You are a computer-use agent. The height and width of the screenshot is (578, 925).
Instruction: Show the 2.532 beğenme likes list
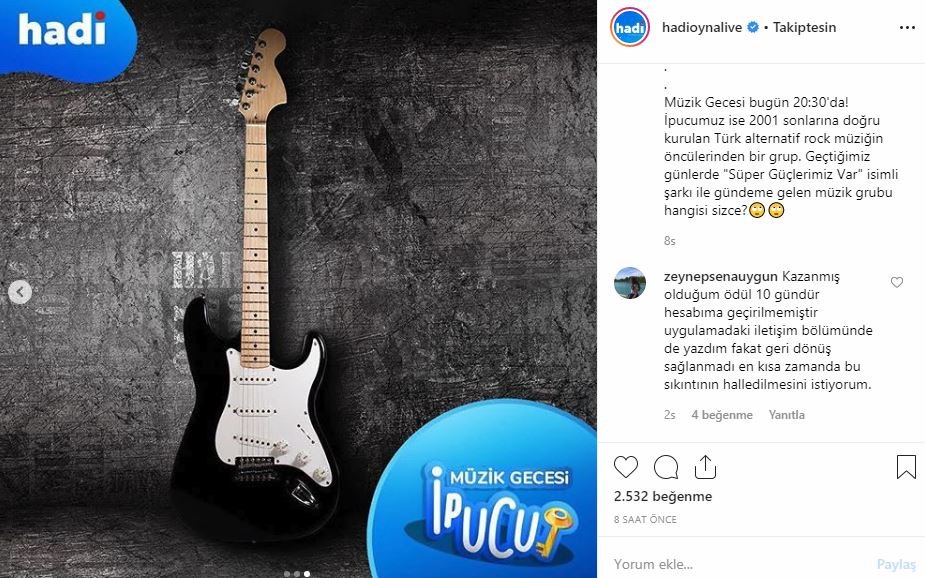click(x=663, y=497)
